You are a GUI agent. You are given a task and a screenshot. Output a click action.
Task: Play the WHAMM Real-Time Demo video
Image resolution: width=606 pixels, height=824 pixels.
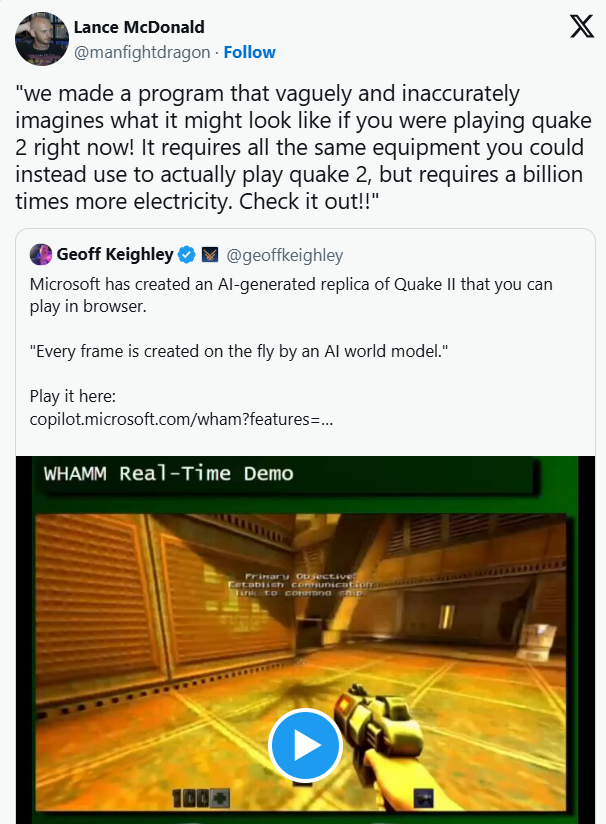[x=305, y=745]
